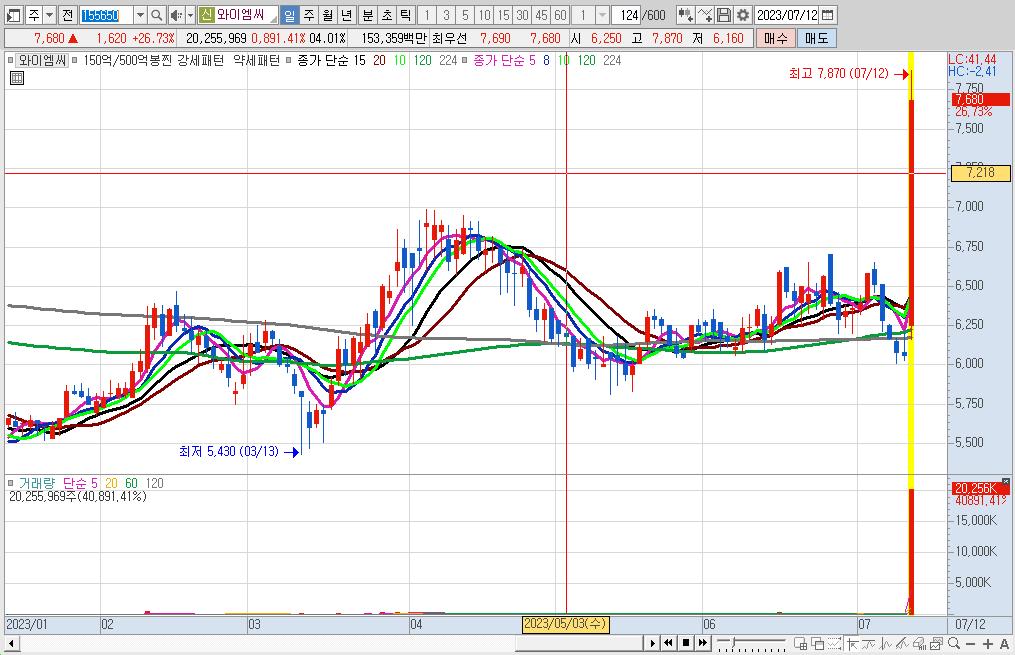Choose the 5 interval button
The image size is (1015, 655).
(465, 14)
